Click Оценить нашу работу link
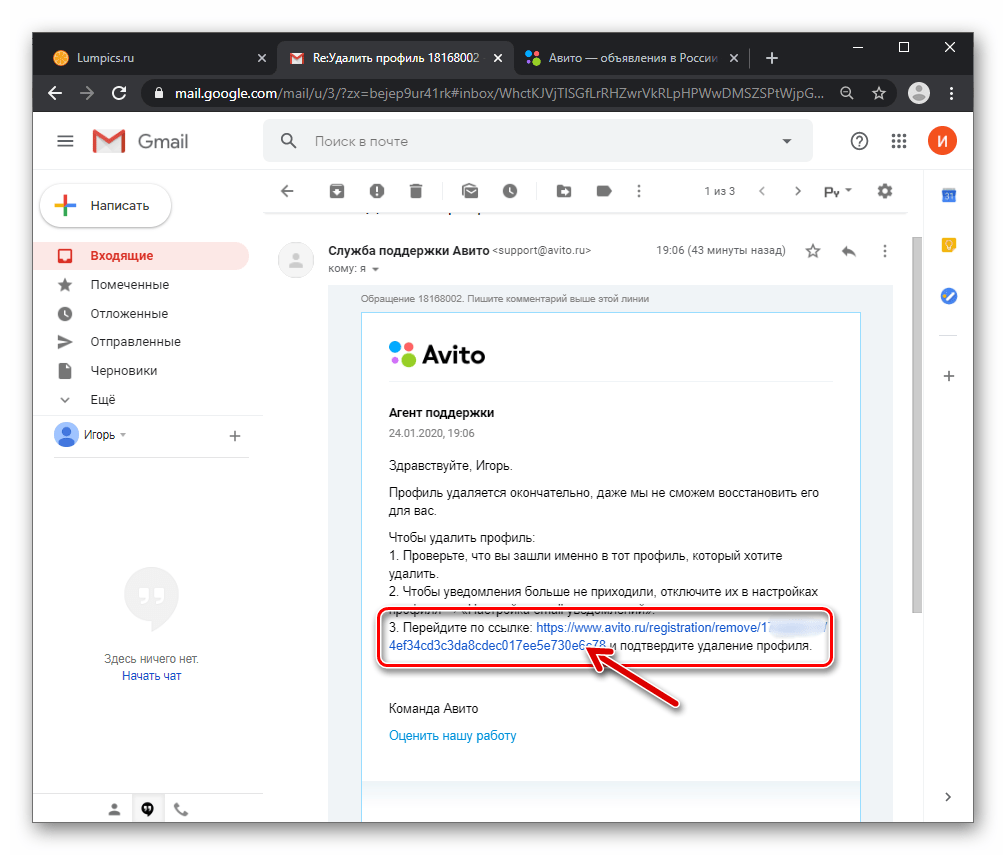The image size is (1006, 855). (452, 736)
